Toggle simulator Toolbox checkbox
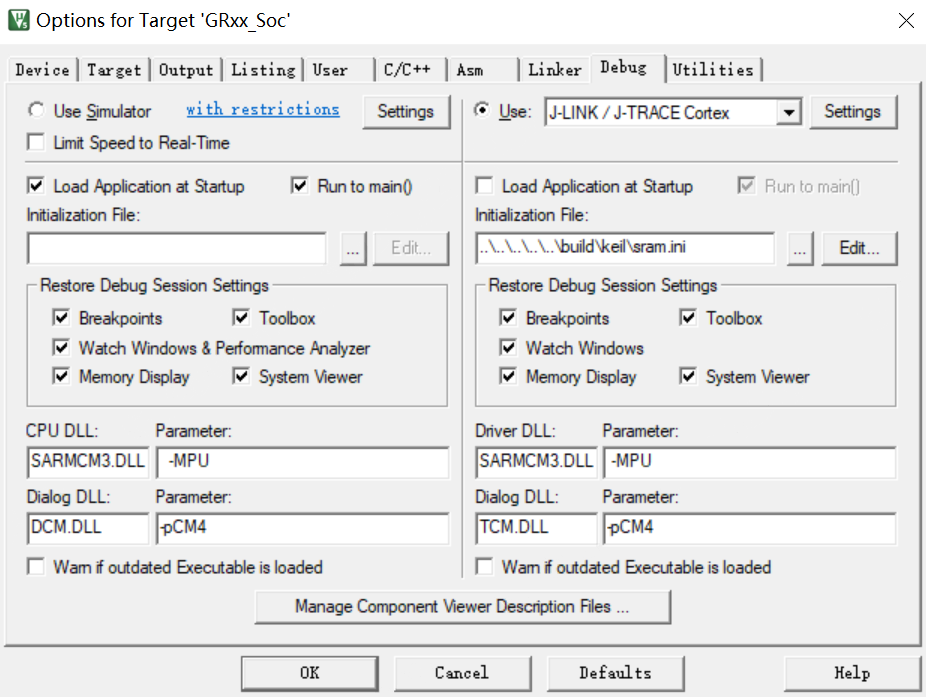This screenshot has height=697, width=926. [241, 318]
